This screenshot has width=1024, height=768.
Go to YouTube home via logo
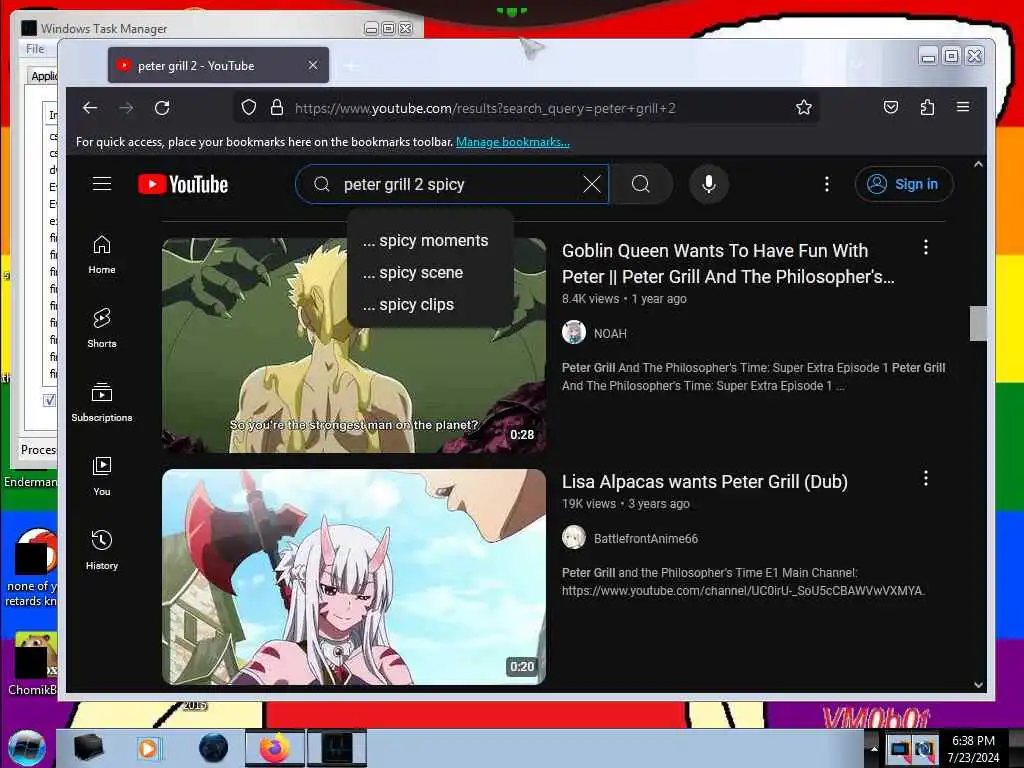(x=183, y=185)
